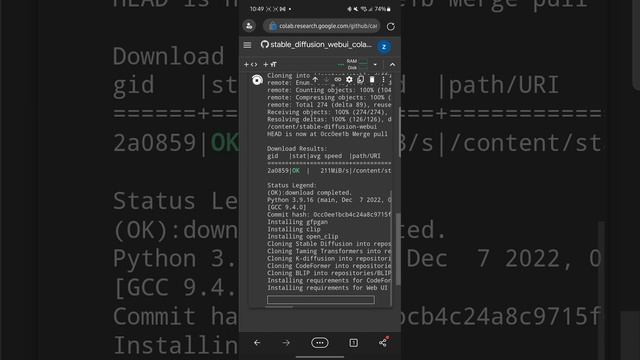Click the "Installing clip" output line
Screen dimensions: 640x360
pyautogui.click(x=294, y=229)
